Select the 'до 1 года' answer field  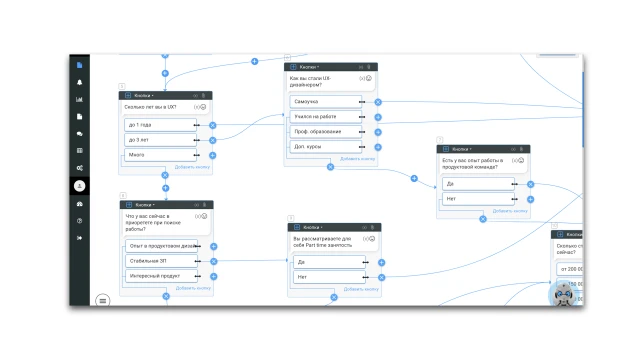tap(160, 125)
